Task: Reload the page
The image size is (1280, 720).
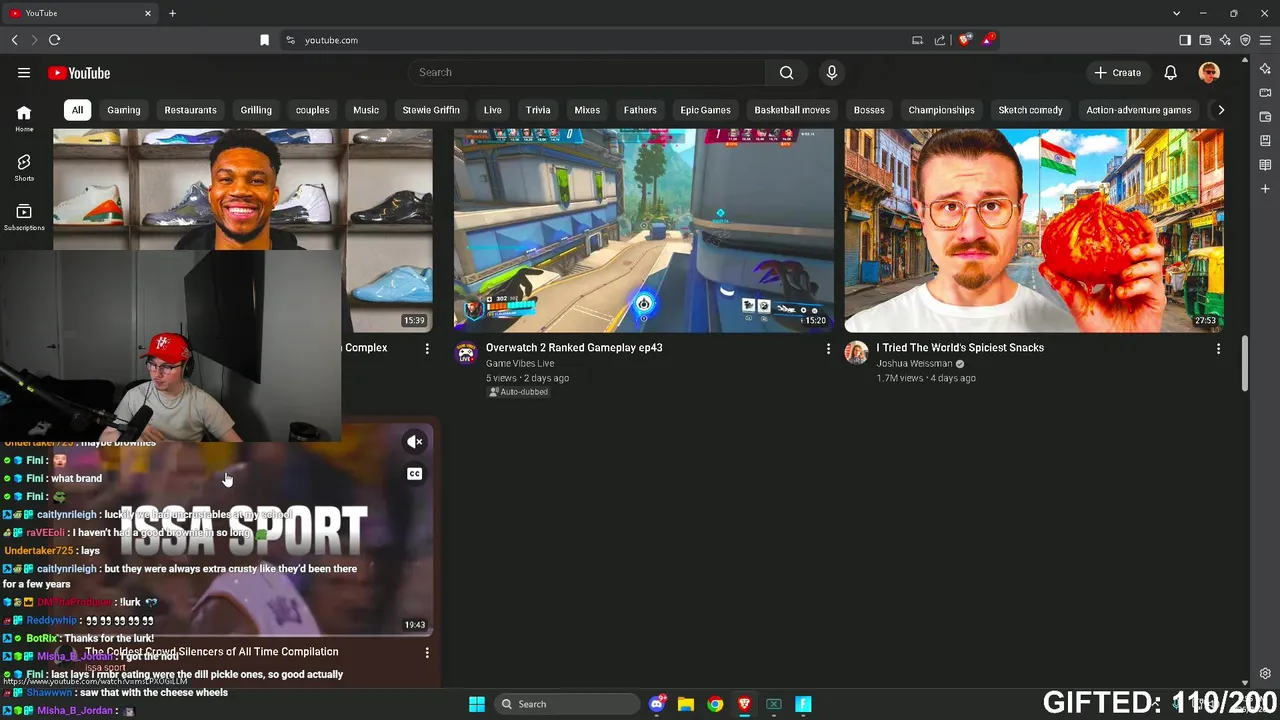Action: point(54,40)
